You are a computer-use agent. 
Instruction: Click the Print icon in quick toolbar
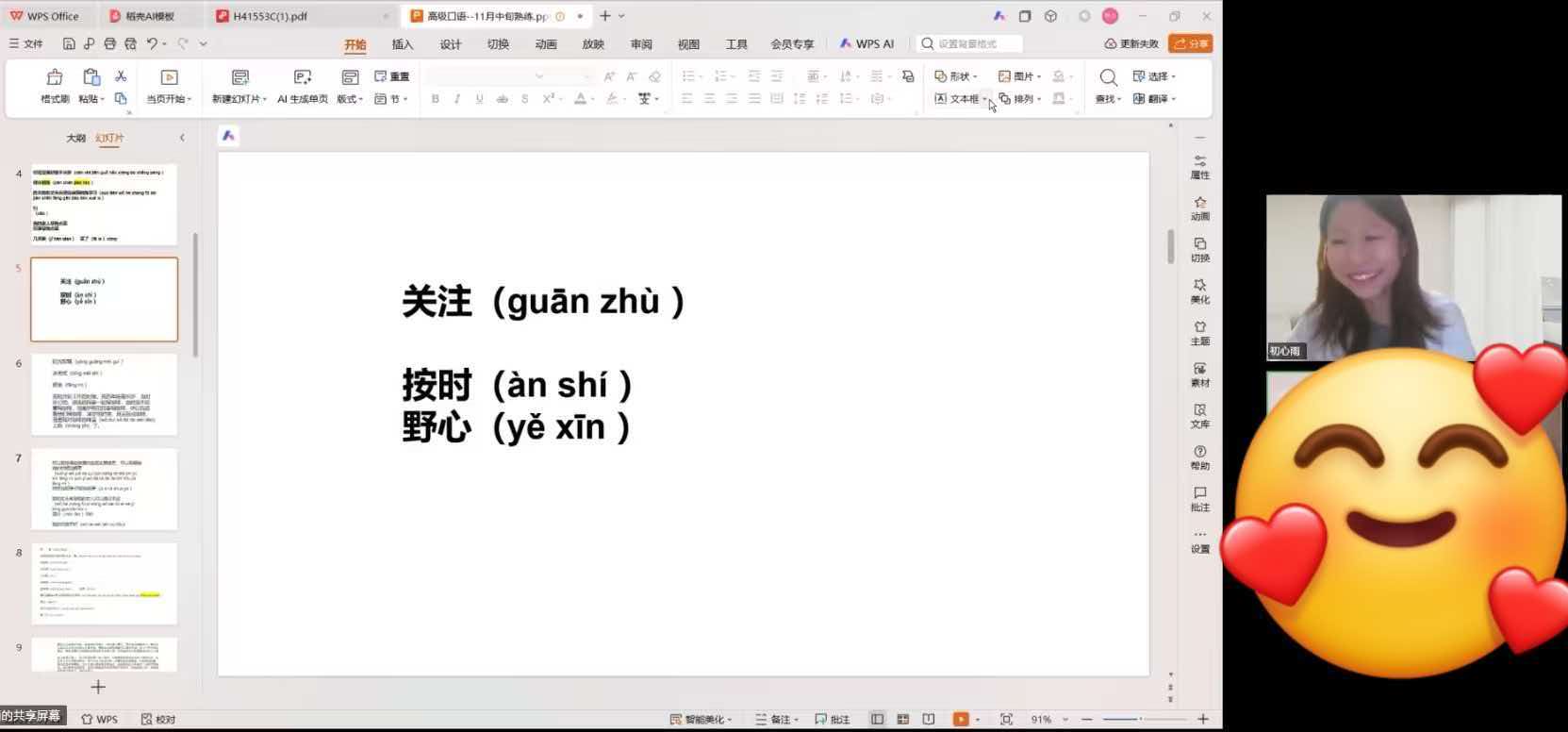(109, 43)
